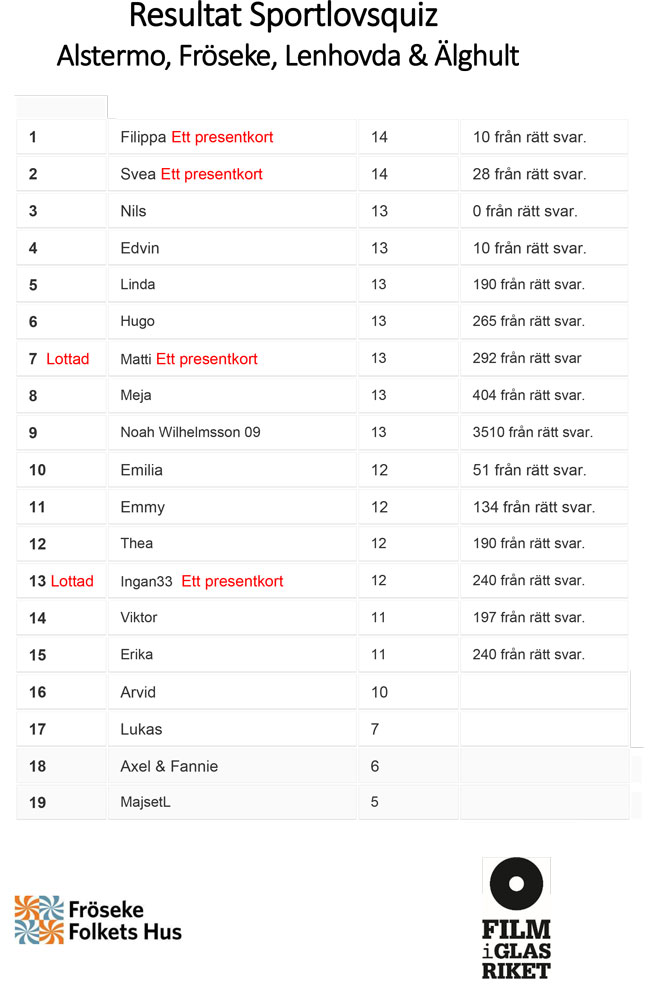Select the Alstermo, Fröseke, Lenhovda & Älghult subtitle
The width and height of the screenshot is (654, 1000).
(288, 55)
